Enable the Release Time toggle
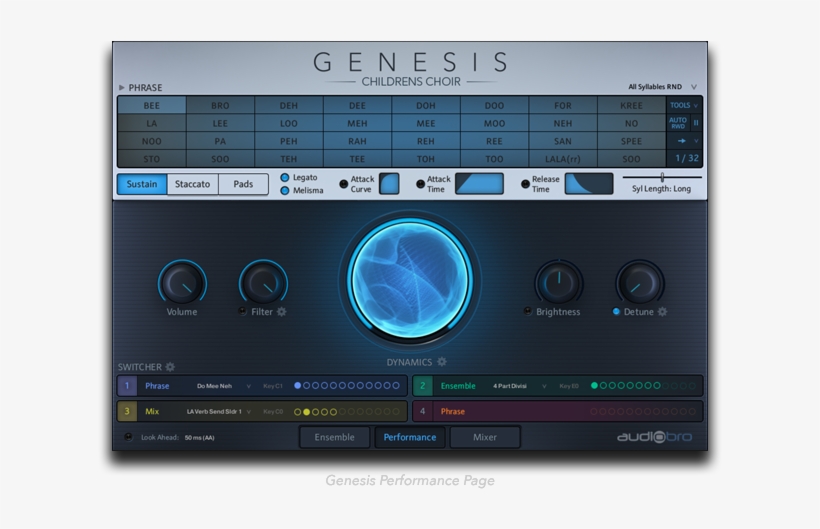Viewport: 820px width, 529px height. pyautogui.click(x=526, y=184)
